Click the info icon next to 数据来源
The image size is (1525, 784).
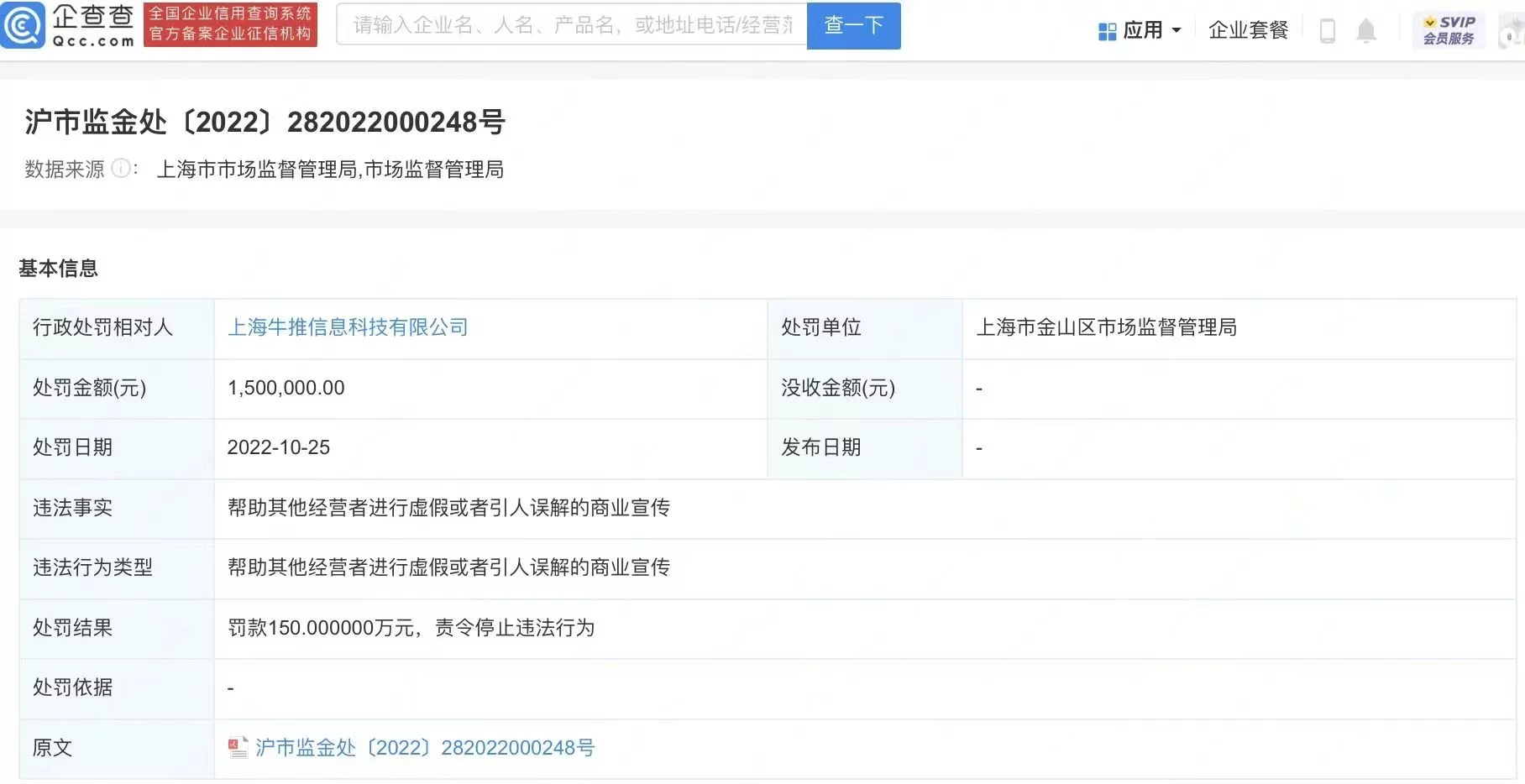[121, 169]
